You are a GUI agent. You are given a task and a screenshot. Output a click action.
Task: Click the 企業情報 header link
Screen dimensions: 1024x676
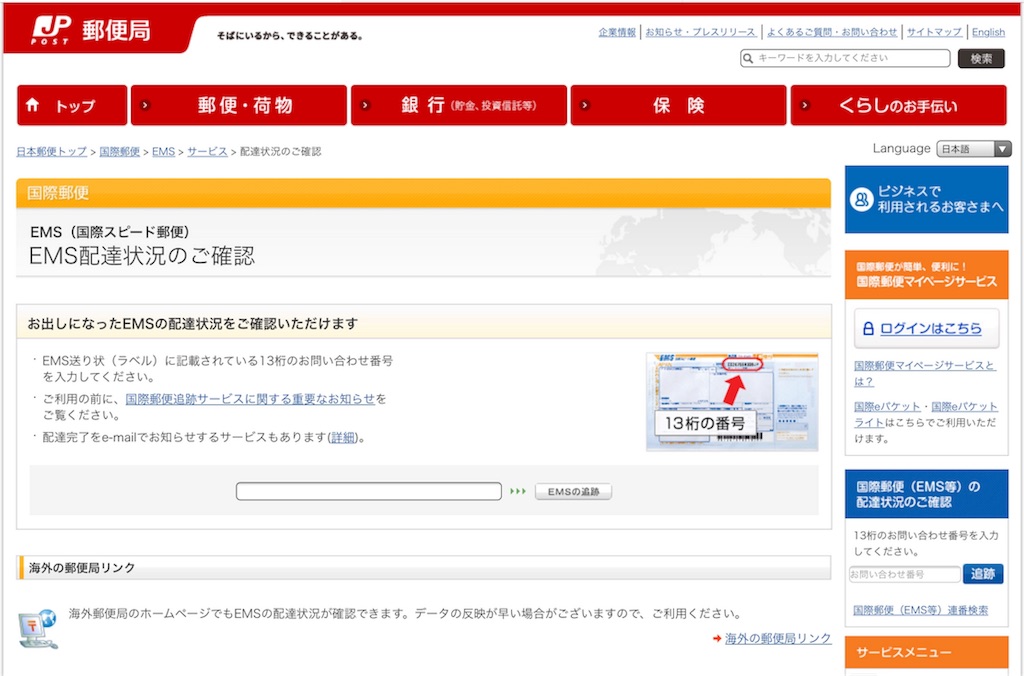(x=617, y=32)
